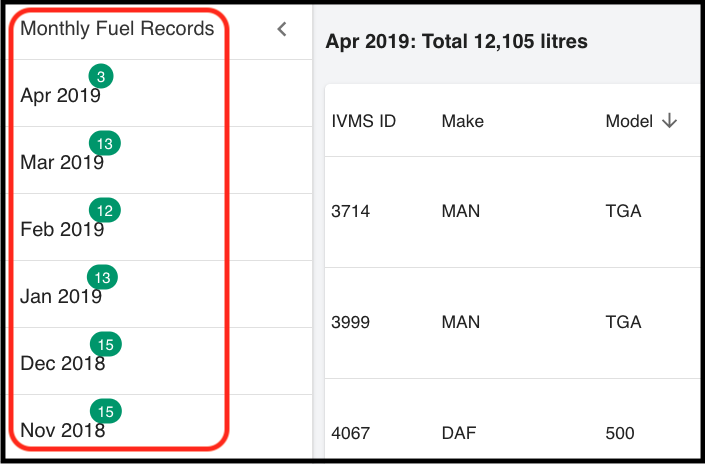Open the Mar 2019 fuel records

[61, 163]
